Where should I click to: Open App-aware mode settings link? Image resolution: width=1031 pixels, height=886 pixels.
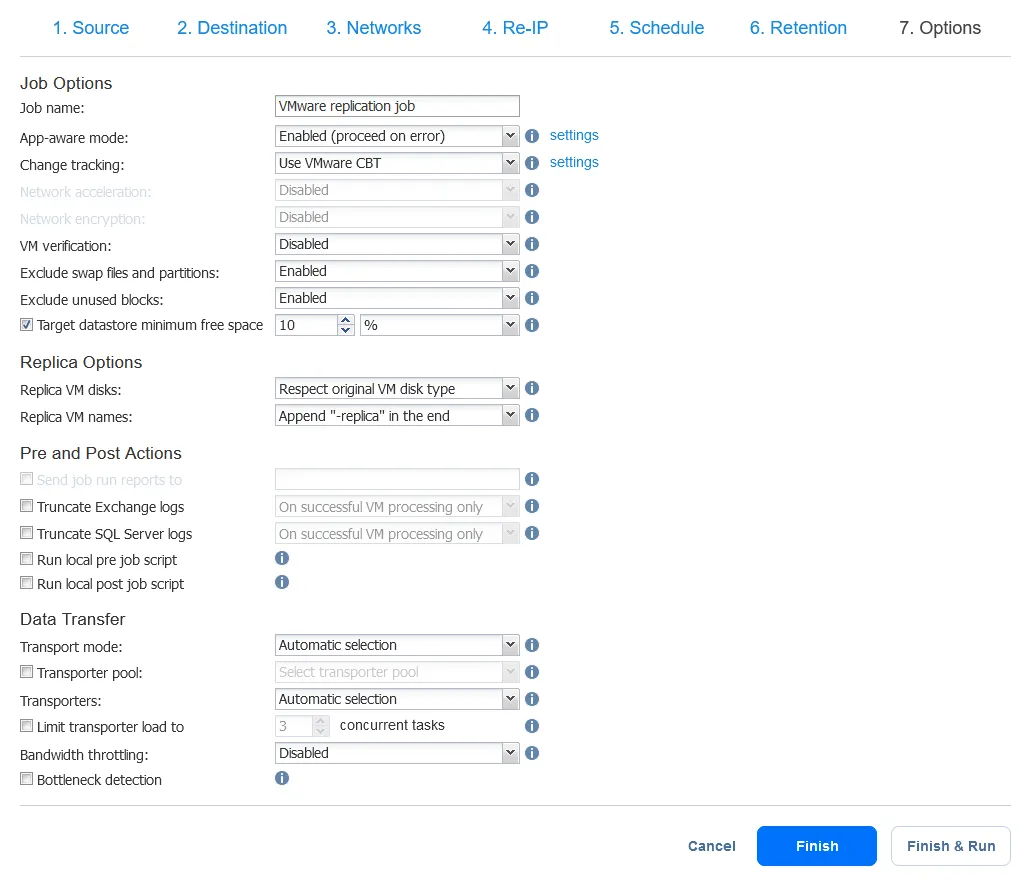574,135
